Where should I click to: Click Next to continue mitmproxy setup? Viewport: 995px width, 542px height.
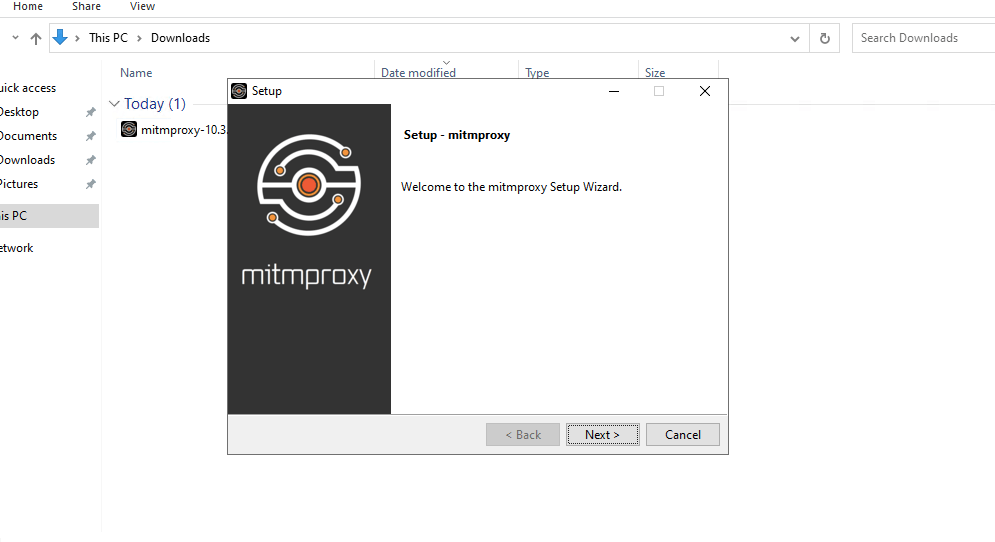point(602,435)
